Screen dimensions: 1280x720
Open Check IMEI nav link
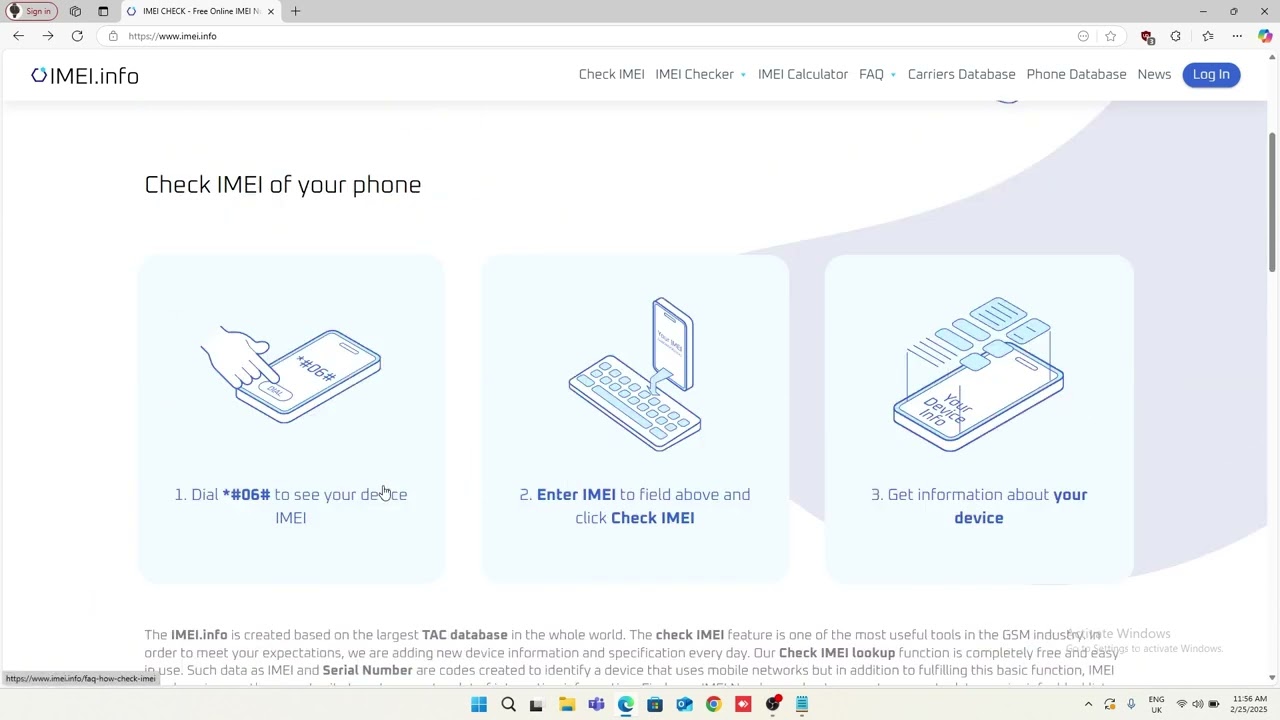[x=611, y=75]
